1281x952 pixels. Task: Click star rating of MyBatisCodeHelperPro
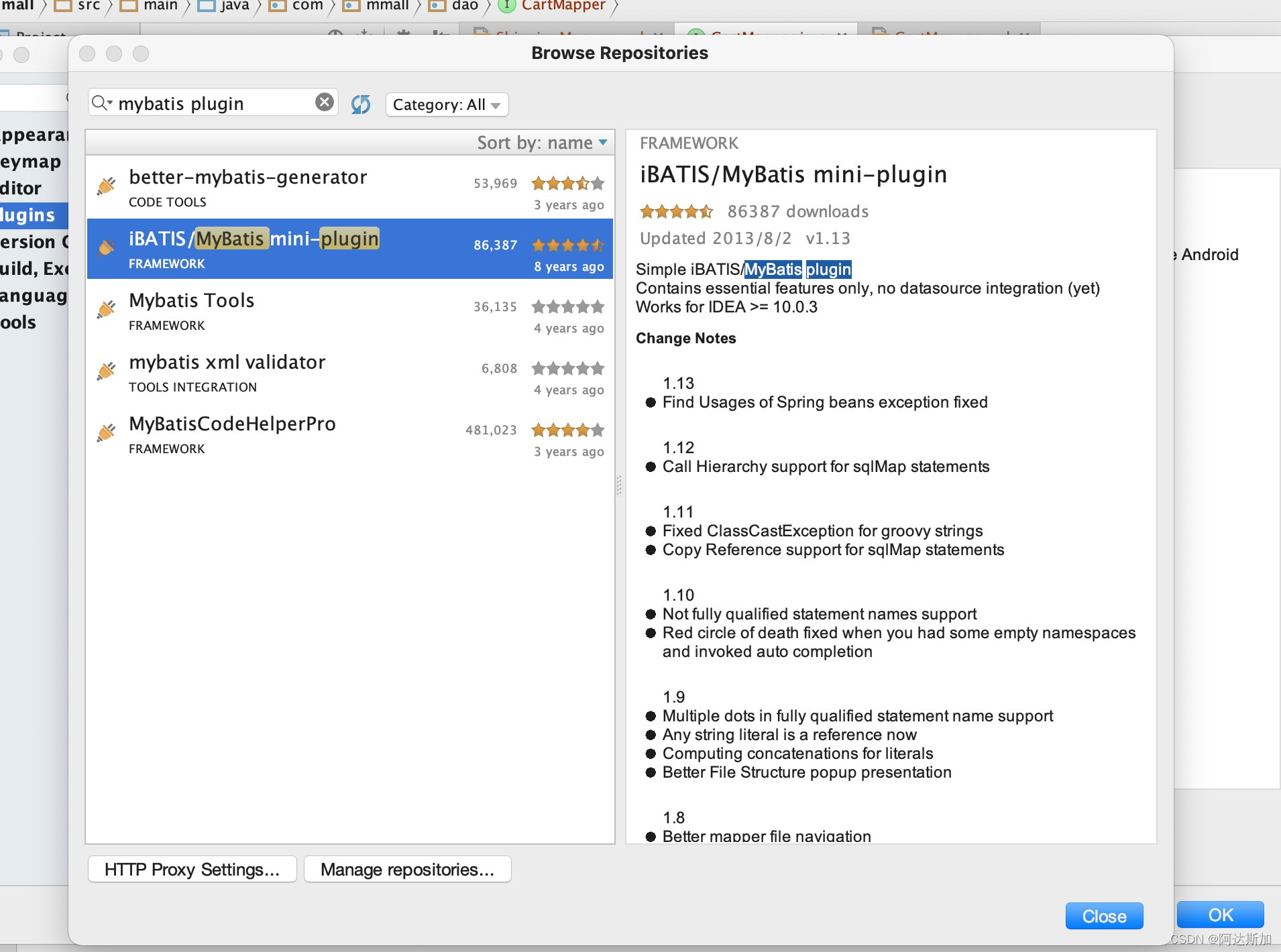tap(568, 430)
